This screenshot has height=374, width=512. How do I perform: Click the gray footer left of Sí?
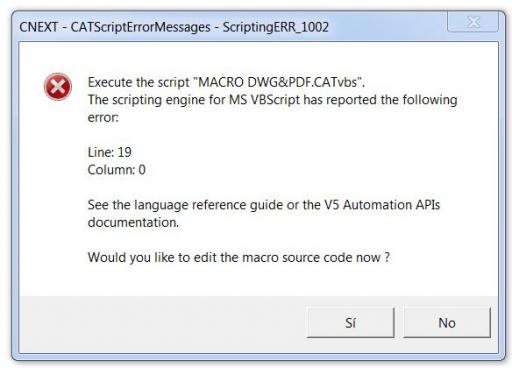pyautogui.click(x=163, y=323)
